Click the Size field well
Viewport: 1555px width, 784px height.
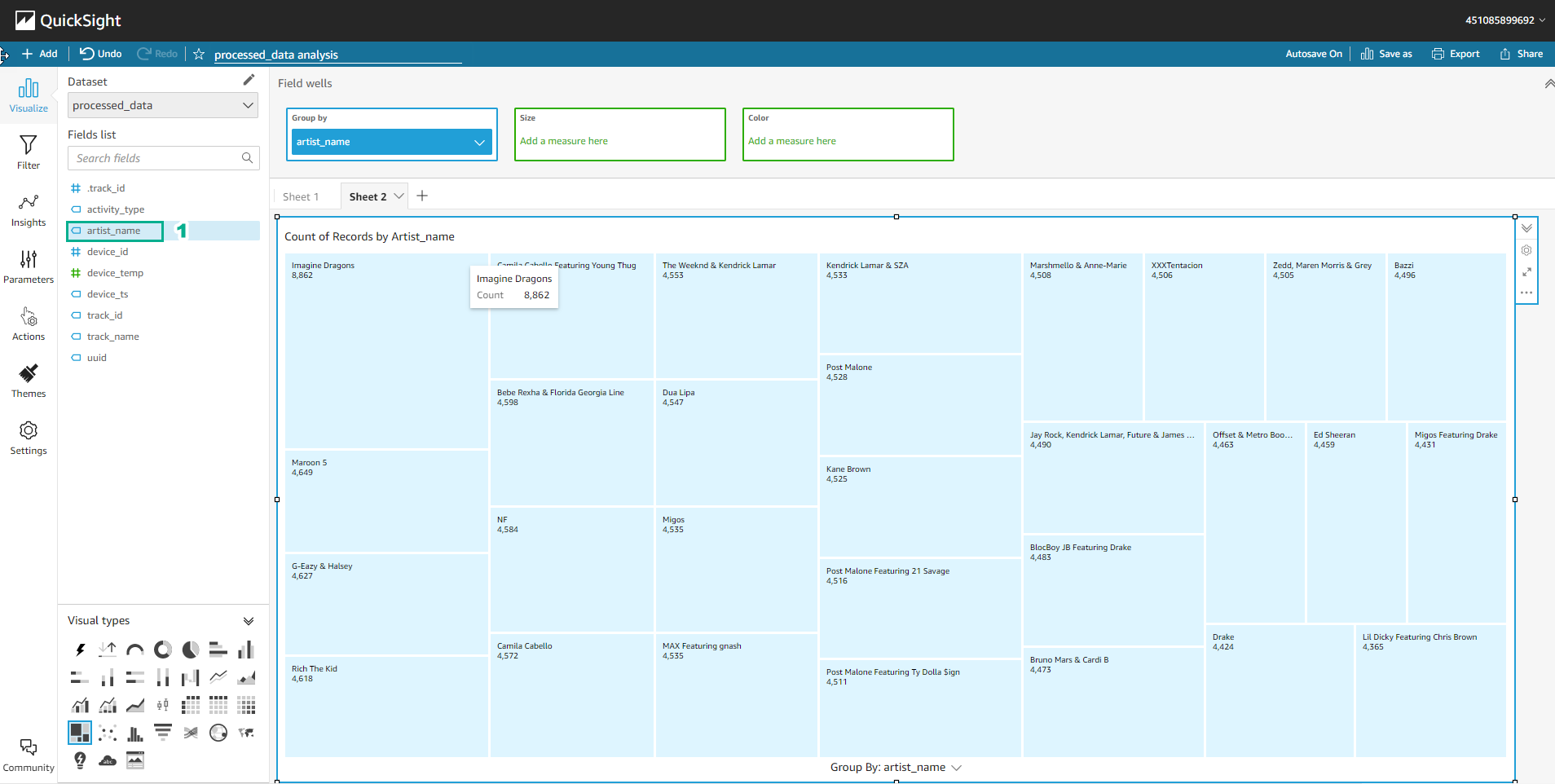619,134
